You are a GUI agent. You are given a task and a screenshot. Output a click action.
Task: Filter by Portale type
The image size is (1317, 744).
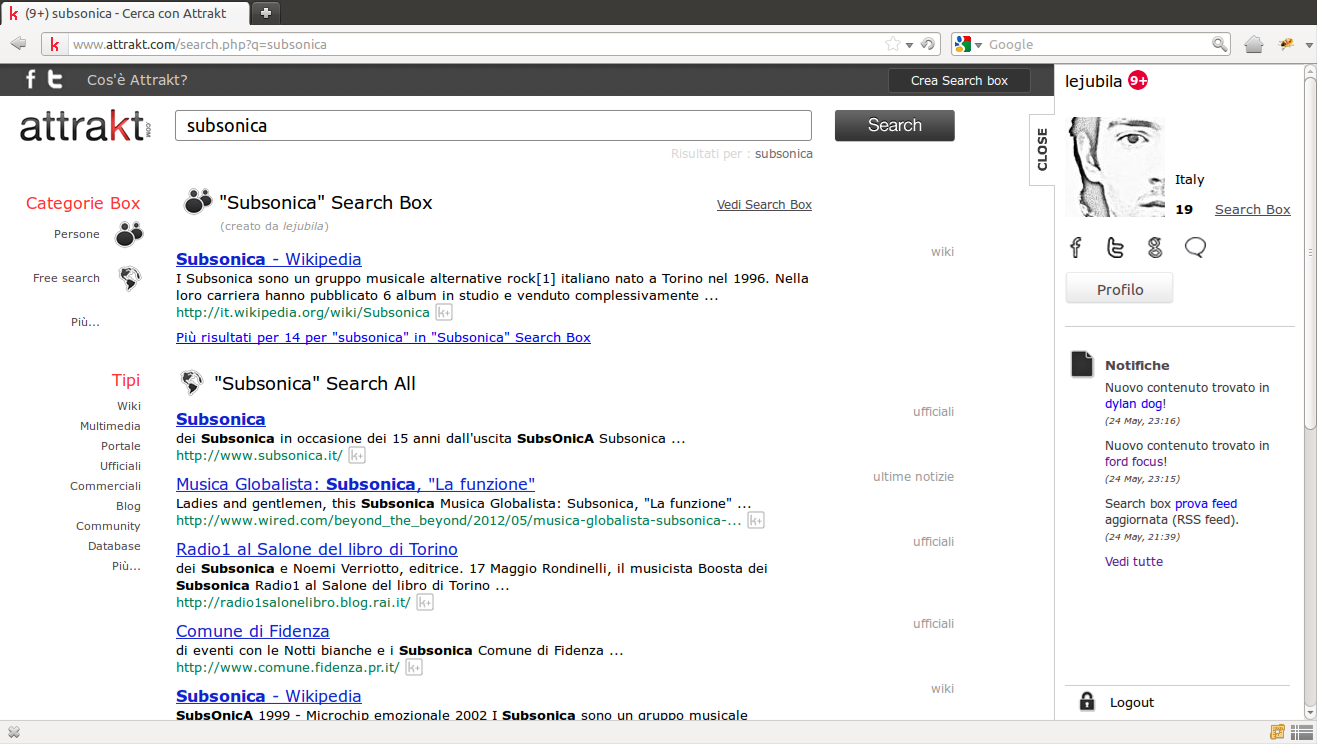tap(121, 446)
